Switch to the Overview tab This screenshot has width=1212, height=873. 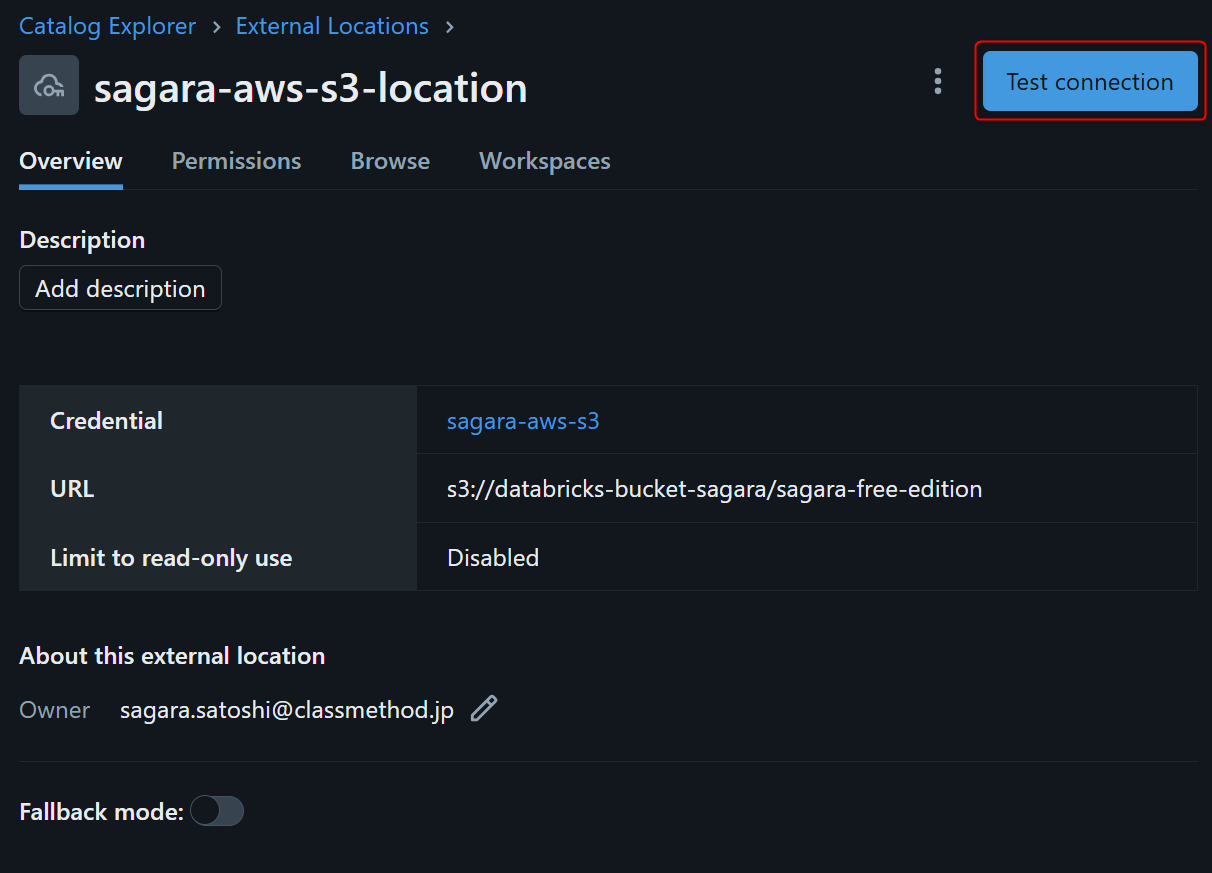click(71, 161)
